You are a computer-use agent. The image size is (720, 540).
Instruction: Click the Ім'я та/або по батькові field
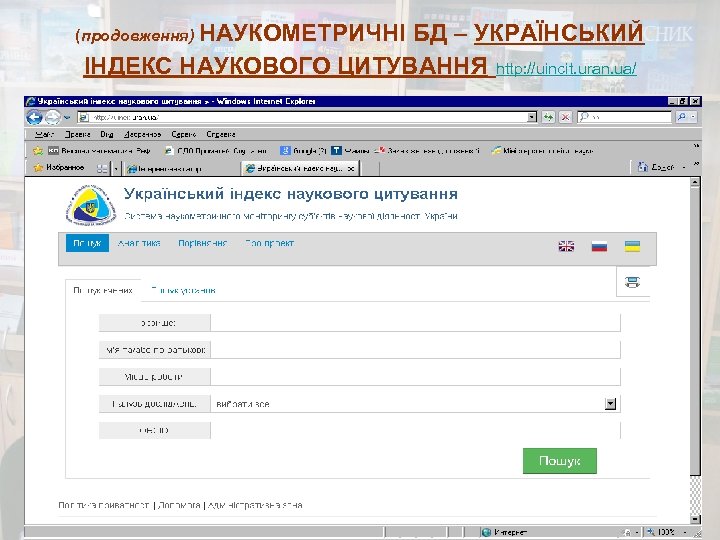[x=415, y=349]
